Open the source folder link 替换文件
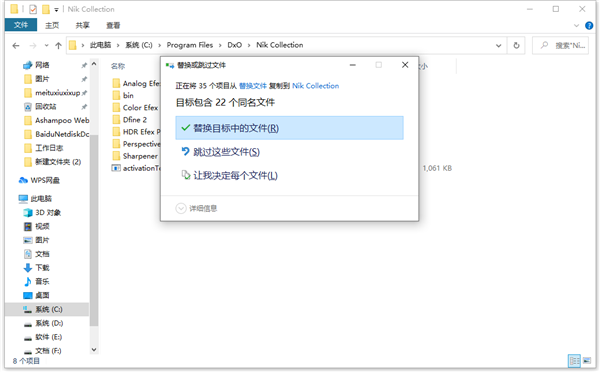600x372 pixels. pyautogui.click(x=253, y=86)
